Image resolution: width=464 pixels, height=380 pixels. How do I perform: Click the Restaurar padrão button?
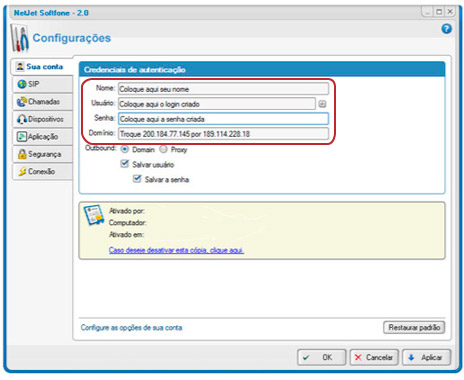414,328
